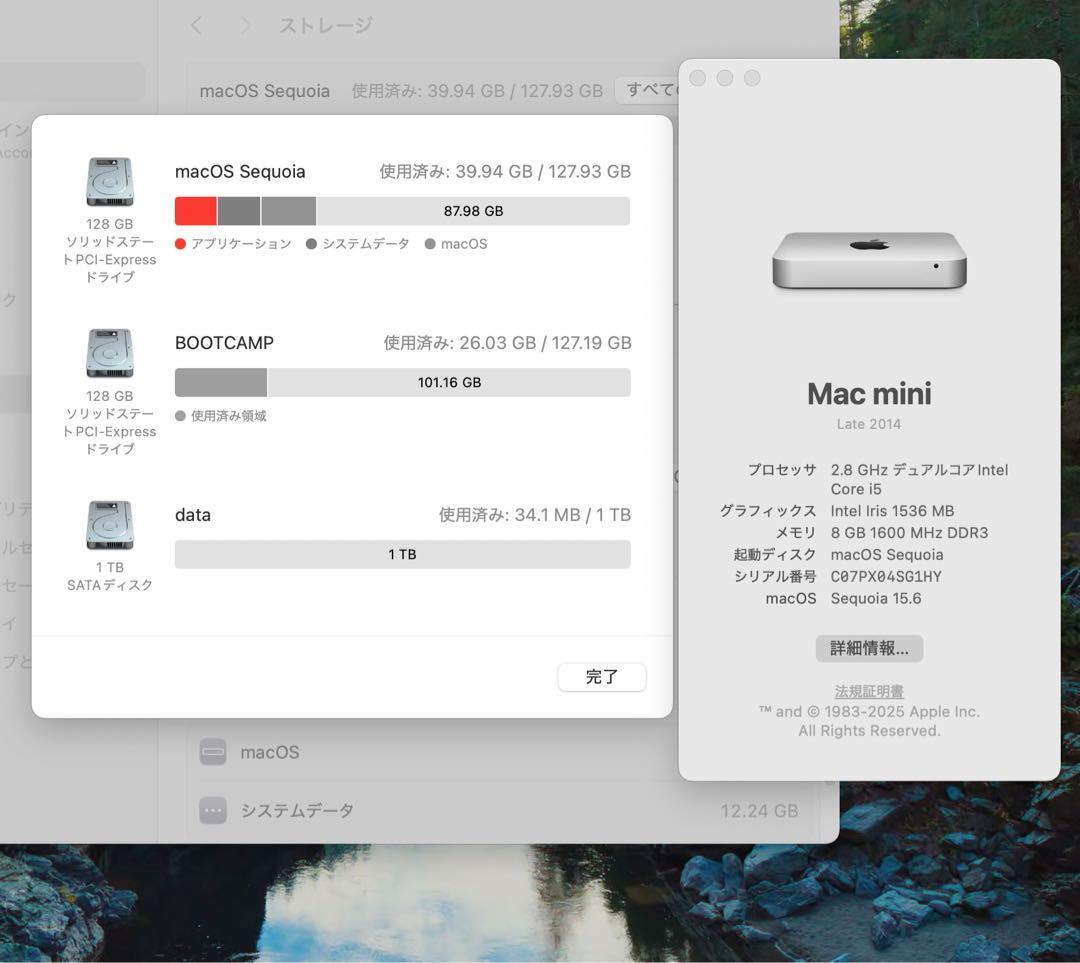
Task: Click the macOS category icon in the storage list
Action: pyautogui.click(x=212, y=752)
